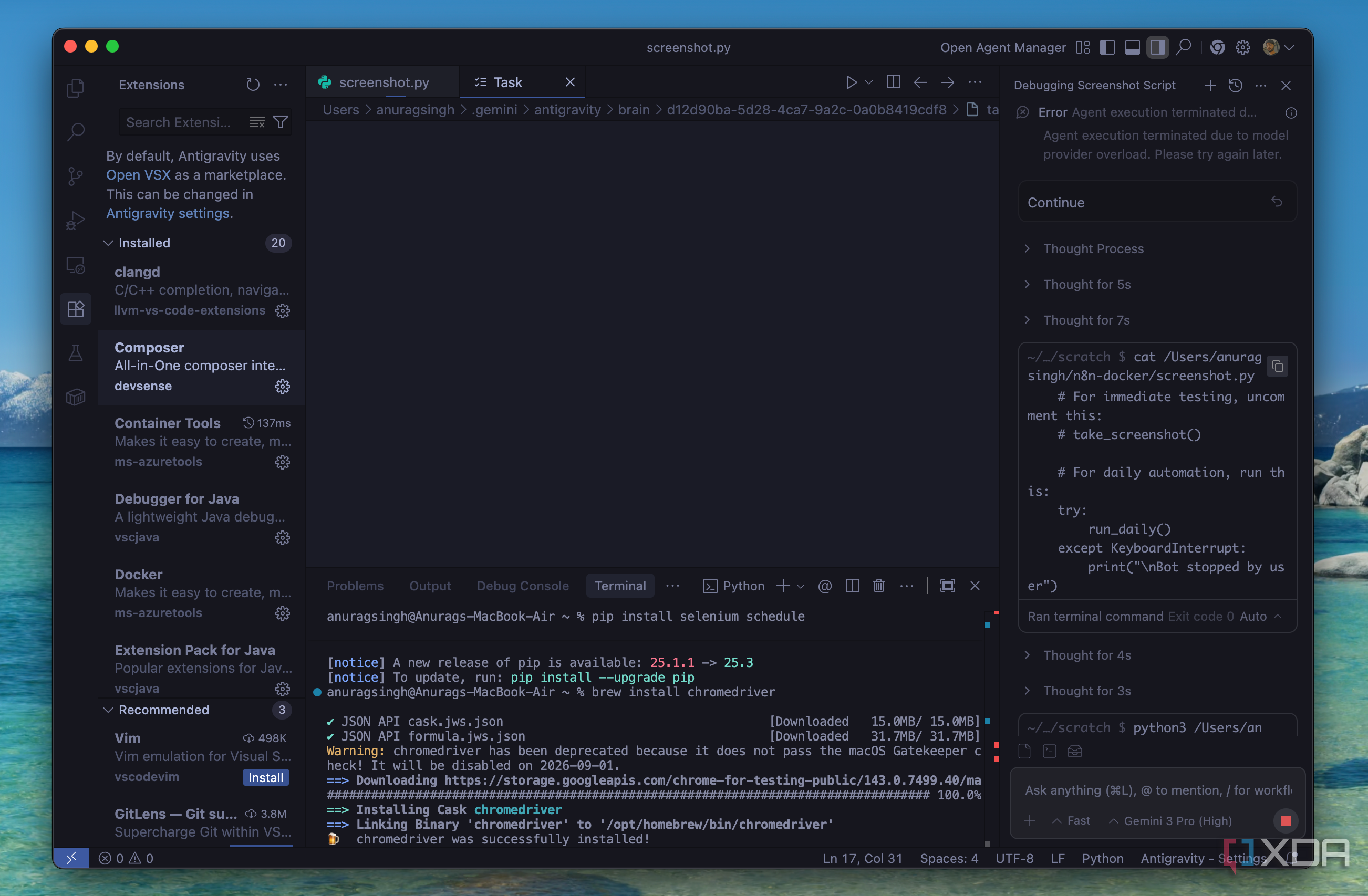Click the Search Extensions input field
The width and height of the screenshot is (1368, 896).
point(178,122)
